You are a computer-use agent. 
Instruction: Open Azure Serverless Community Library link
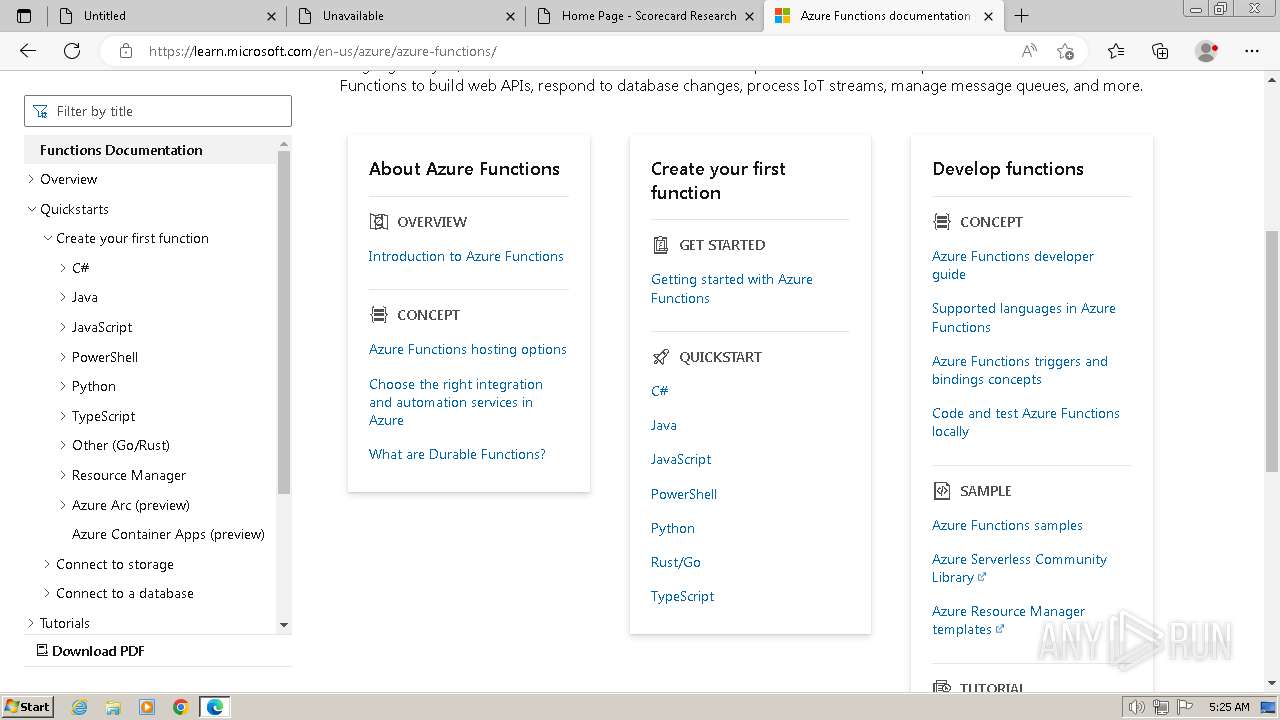1019,568
